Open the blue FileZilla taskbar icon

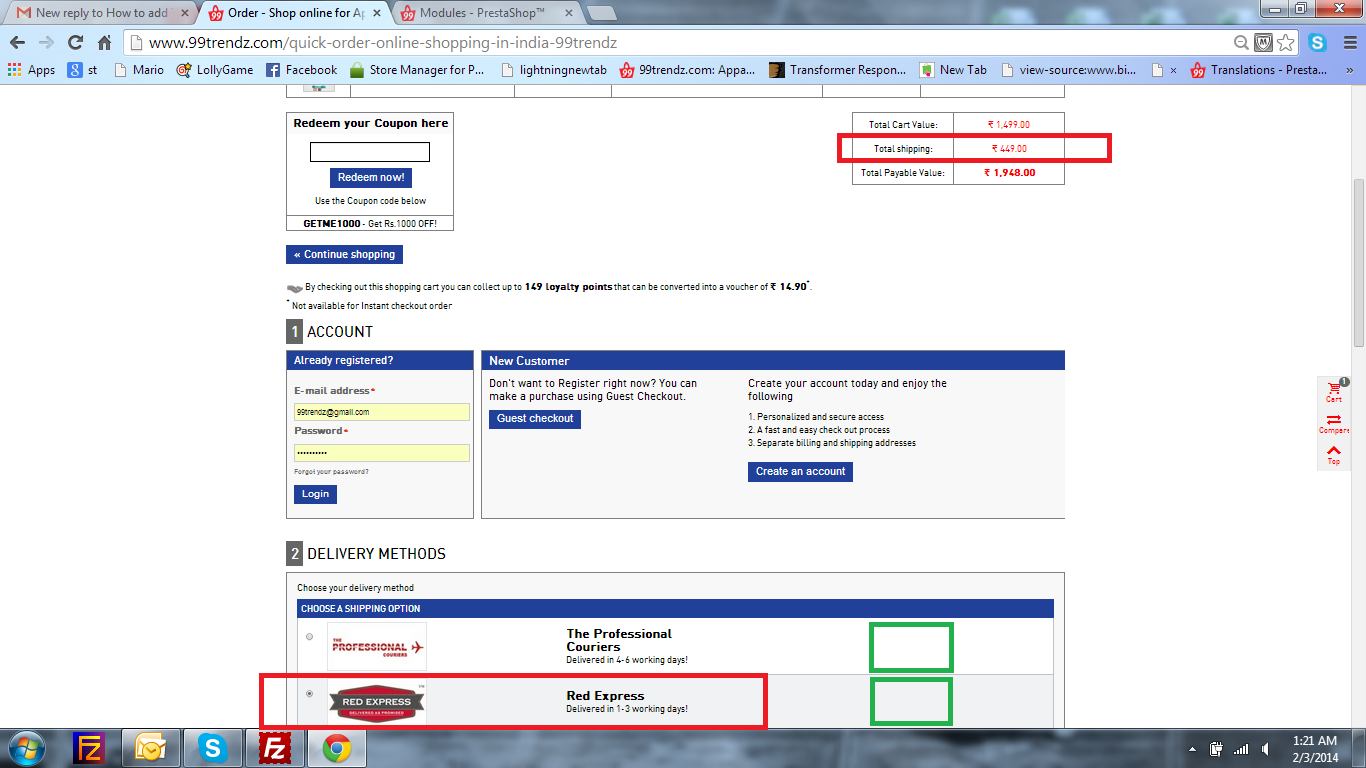click(x=90, y=748)
